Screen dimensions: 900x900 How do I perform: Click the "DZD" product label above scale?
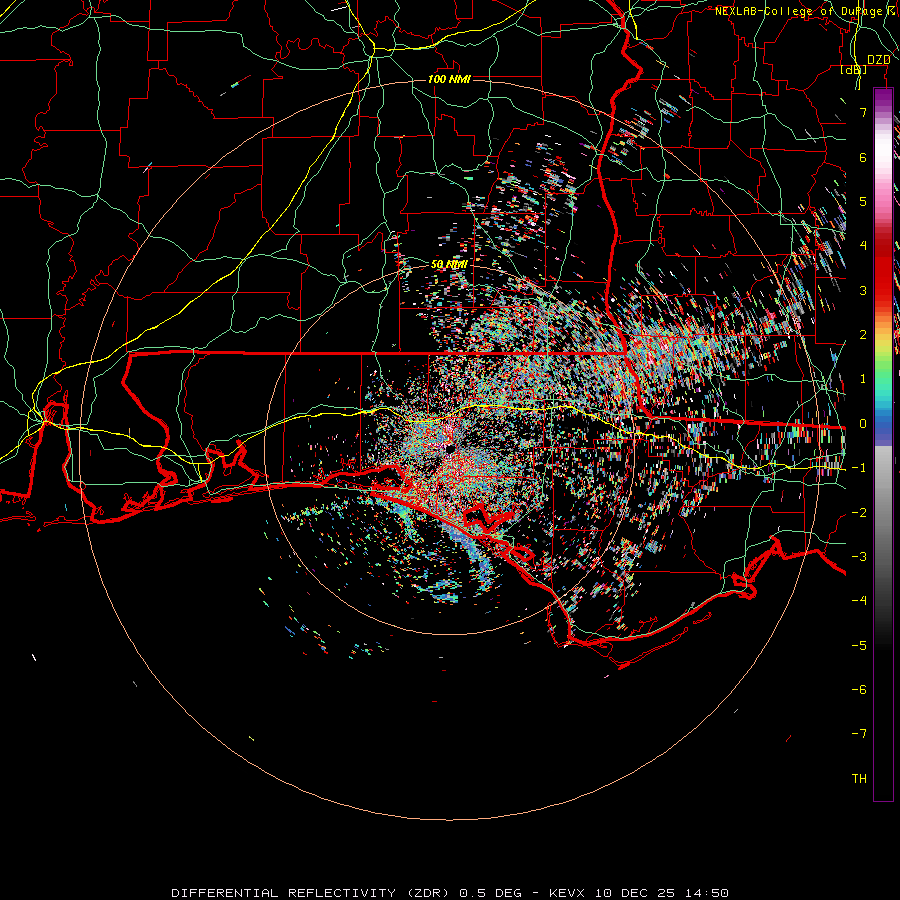tap(878, 60)
